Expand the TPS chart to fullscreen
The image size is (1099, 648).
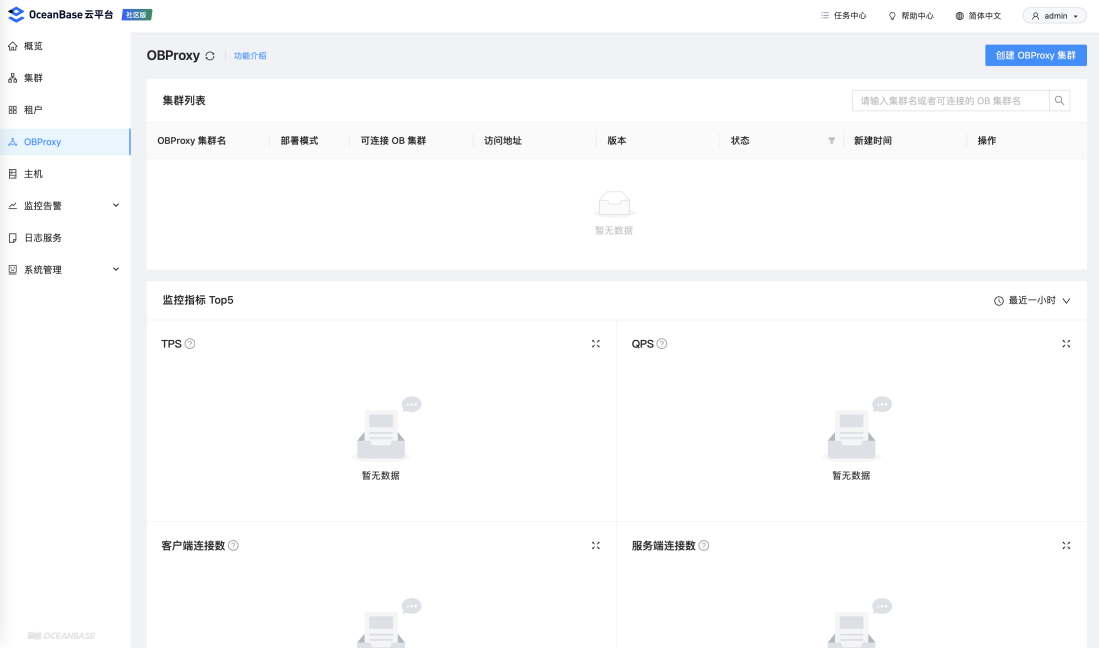coord(596,344)
